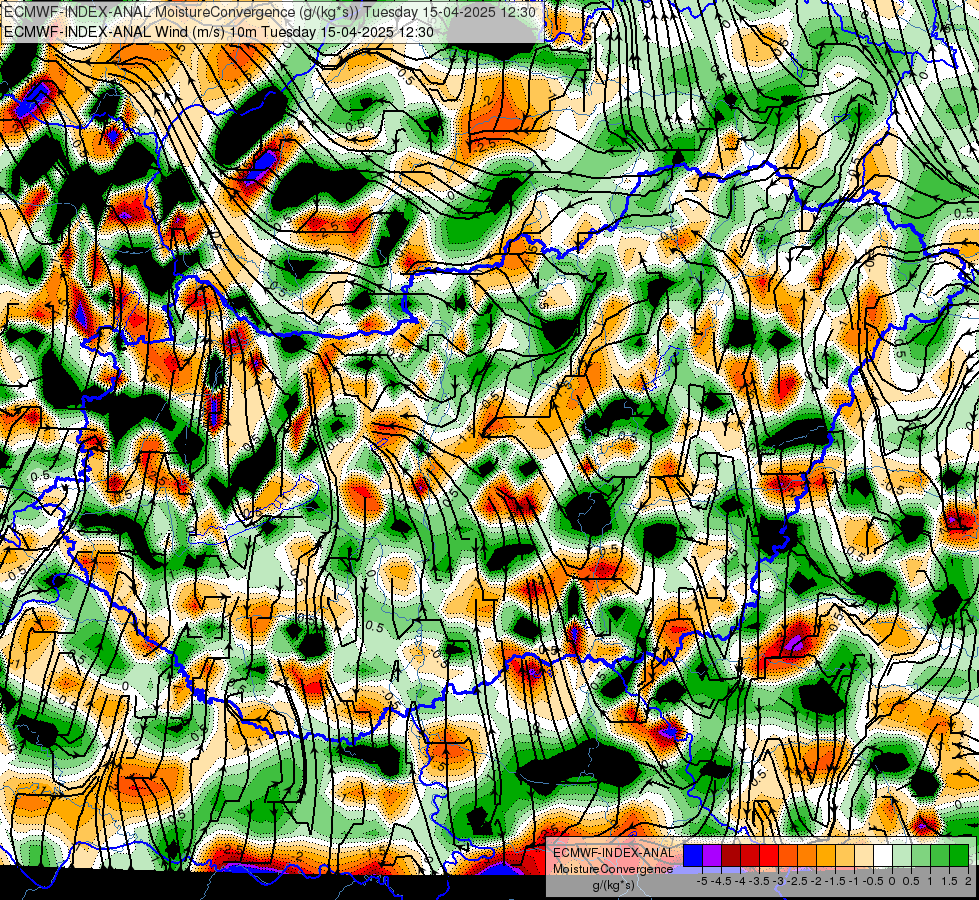This screenshot has width=979, height=900.
Task: Pick the medium green swatch between 1 and 1.5
Action: (940, 856)
